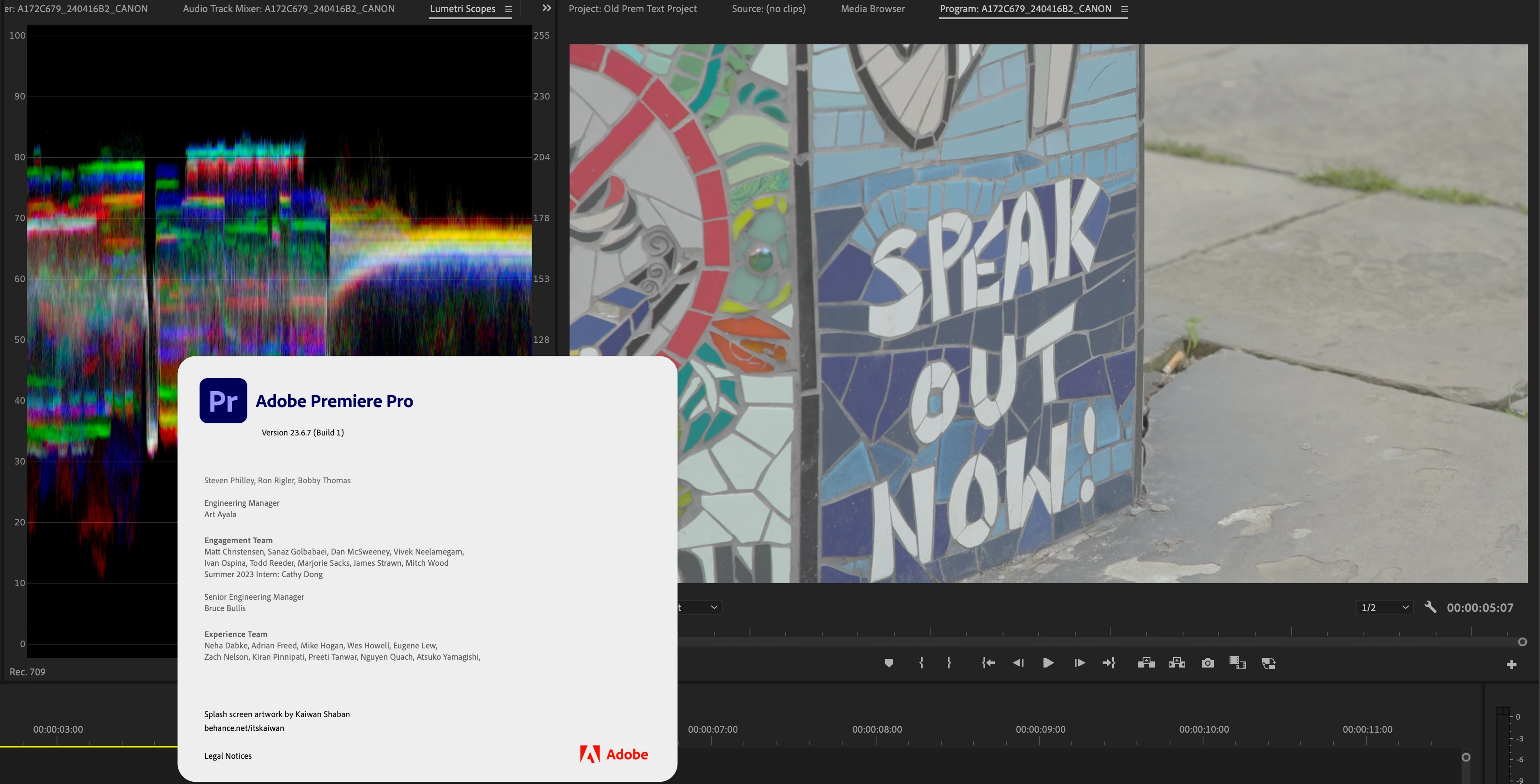Open program monitor wrench settings
This screenshot has width=1540, height=784.
click(1430, 607)
